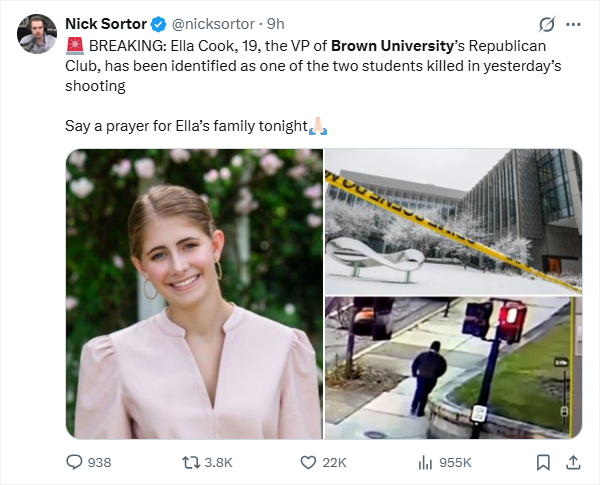Image resolution: width=600 pixels, height=485 pixels.
Task: Open the surveillance footage image
Action: click(453, 367)
